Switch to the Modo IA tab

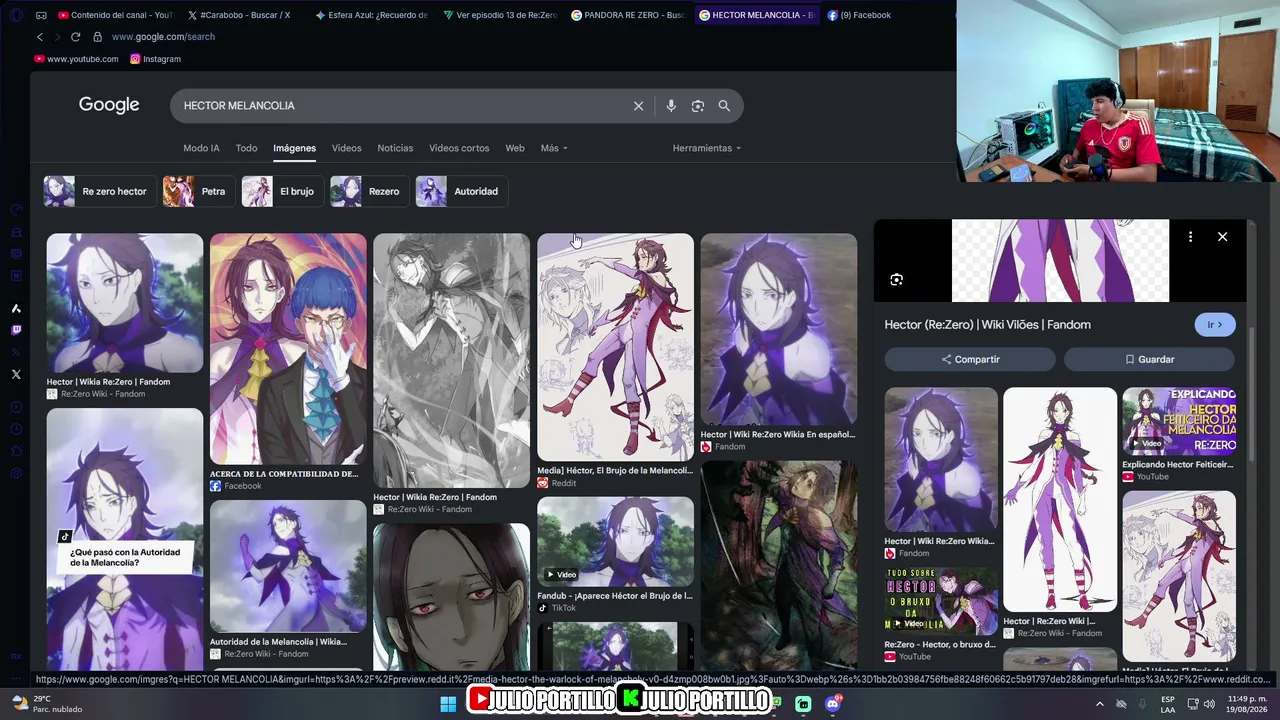click(201, 148)
